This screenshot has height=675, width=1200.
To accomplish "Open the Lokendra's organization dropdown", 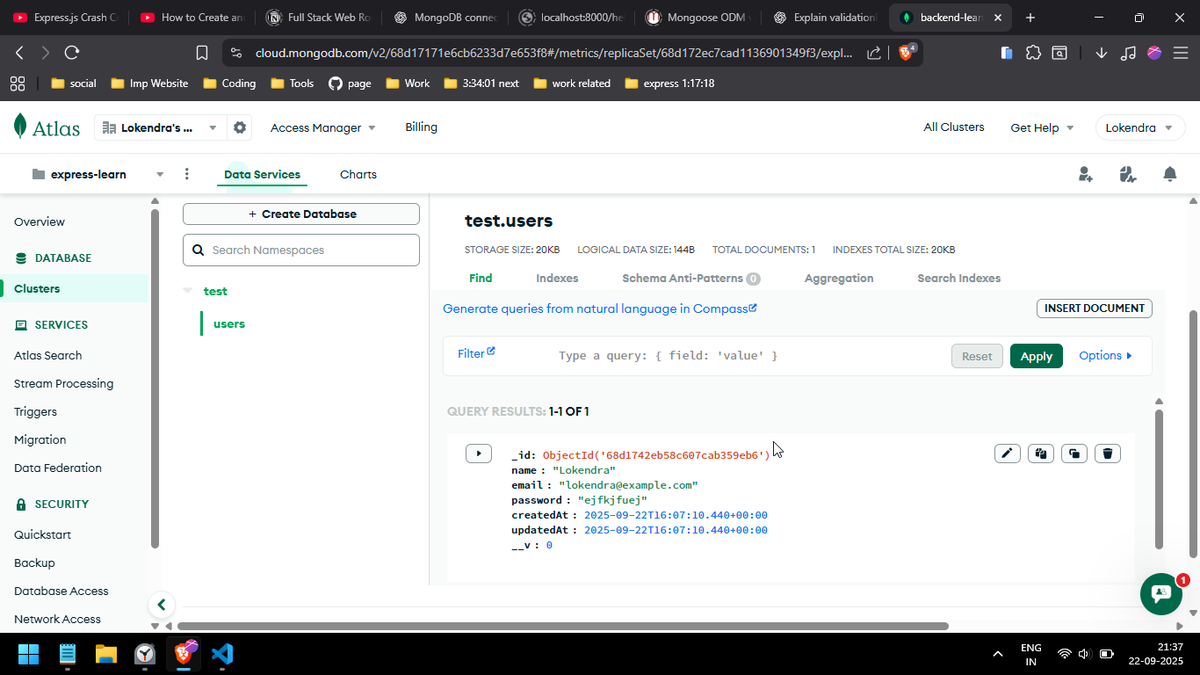I will pos(160,128).
